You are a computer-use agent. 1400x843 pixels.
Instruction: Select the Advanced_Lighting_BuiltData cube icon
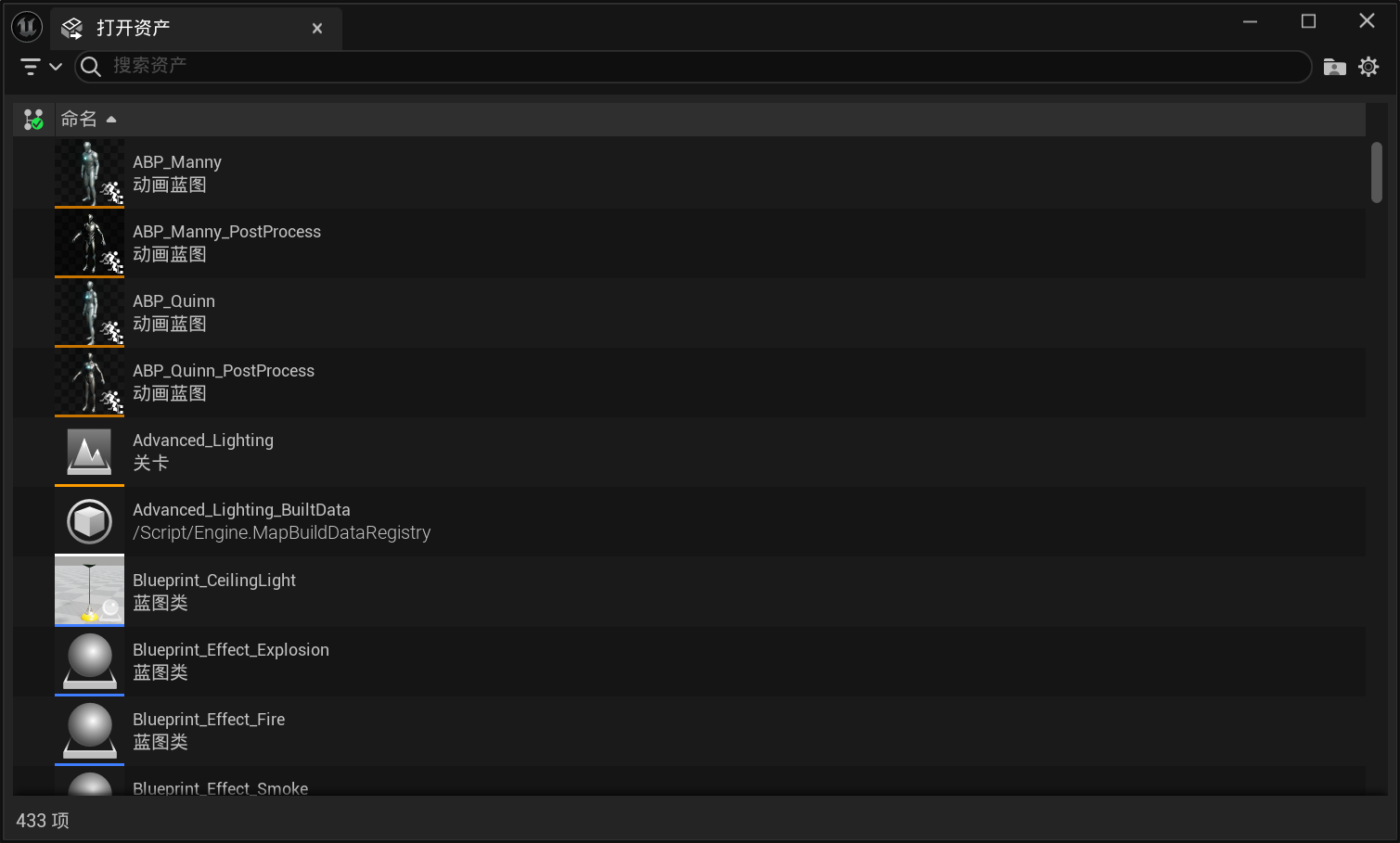89,521
